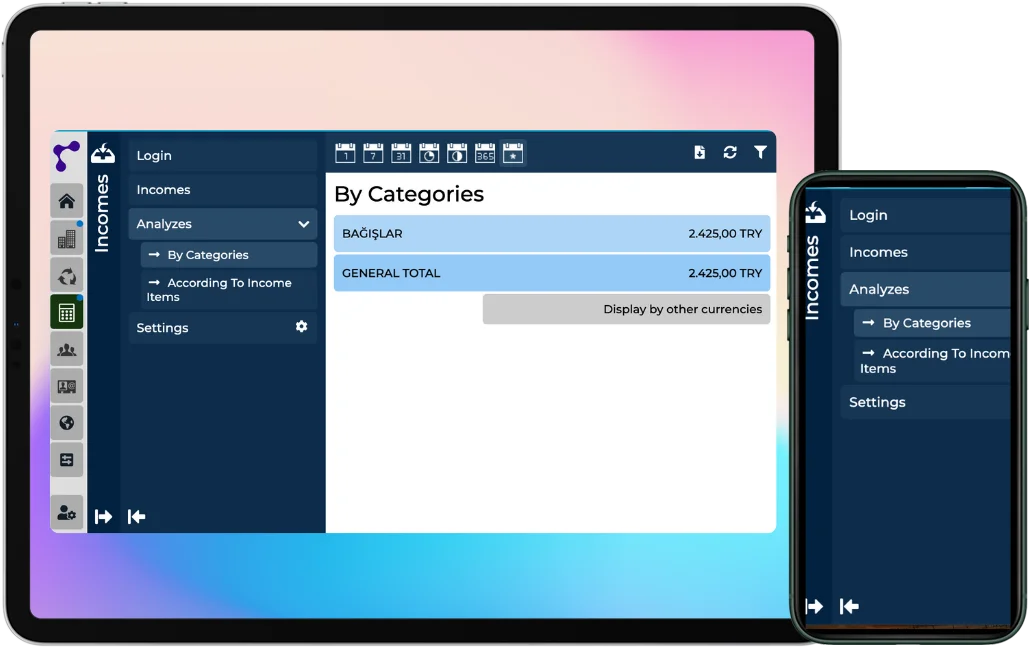Click Display by other currencies button
Viewport: 1029px width, 647px height.
(626, 309)
